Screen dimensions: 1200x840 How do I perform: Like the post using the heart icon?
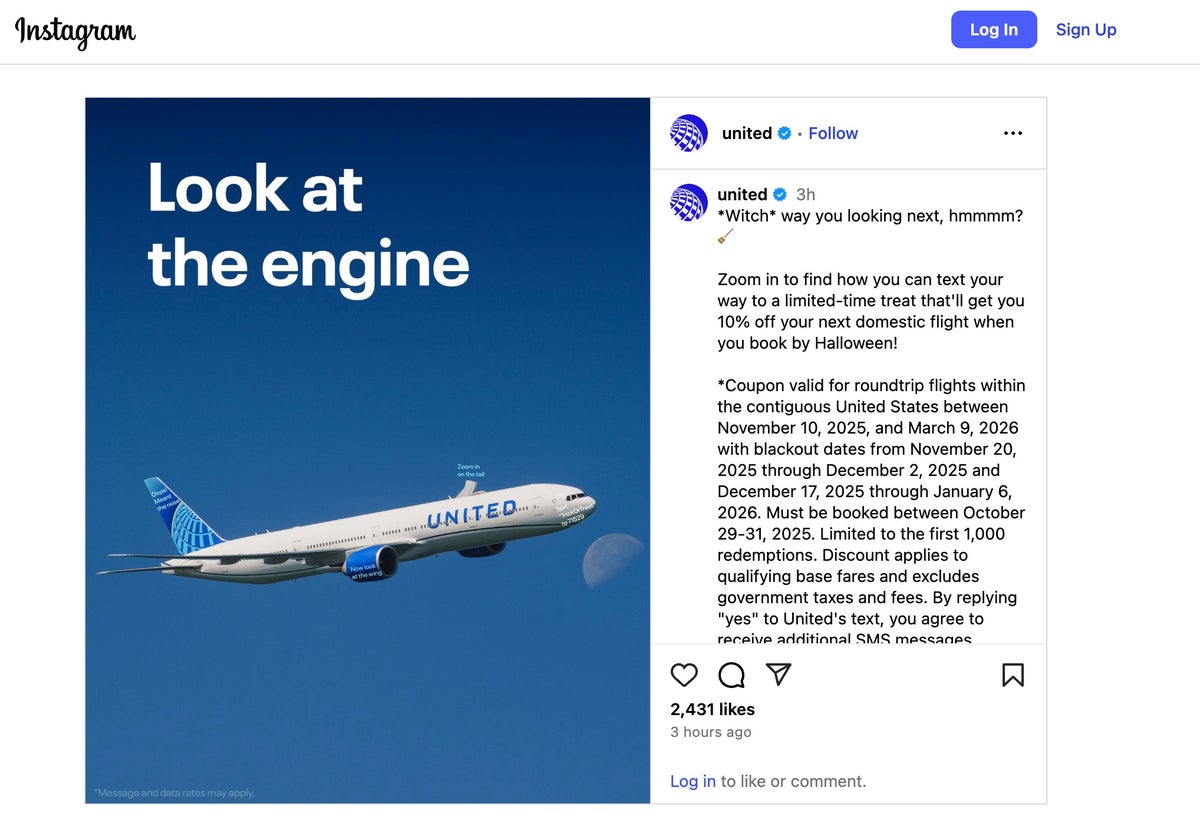click(x=684, y=676)
